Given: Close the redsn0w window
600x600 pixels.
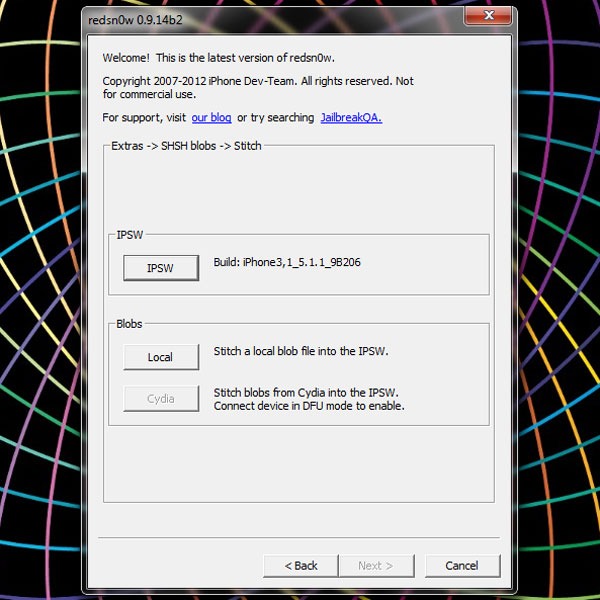Looking at the screenshot, I should click(x=488, y=16).
